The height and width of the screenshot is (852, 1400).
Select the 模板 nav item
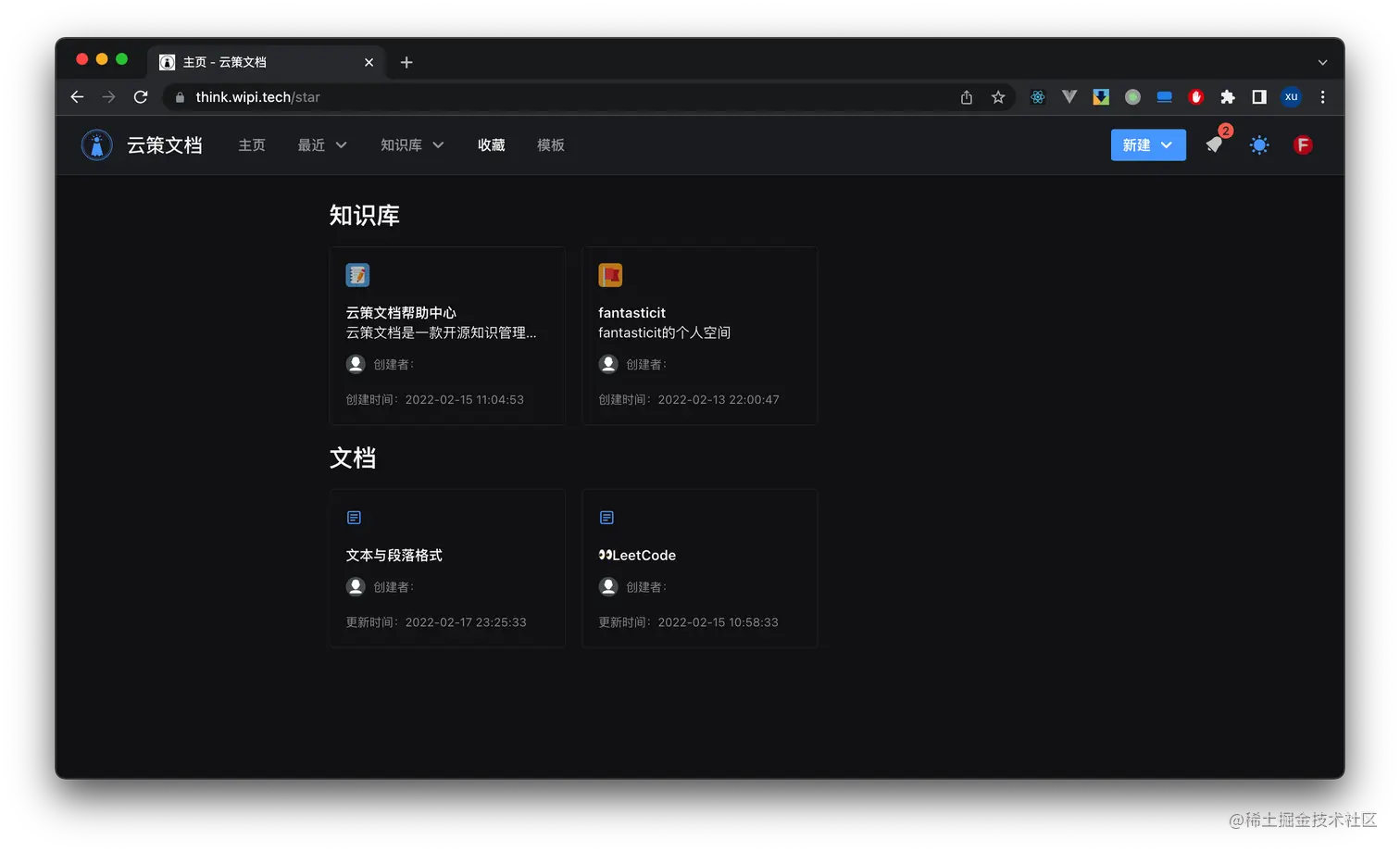550,144
